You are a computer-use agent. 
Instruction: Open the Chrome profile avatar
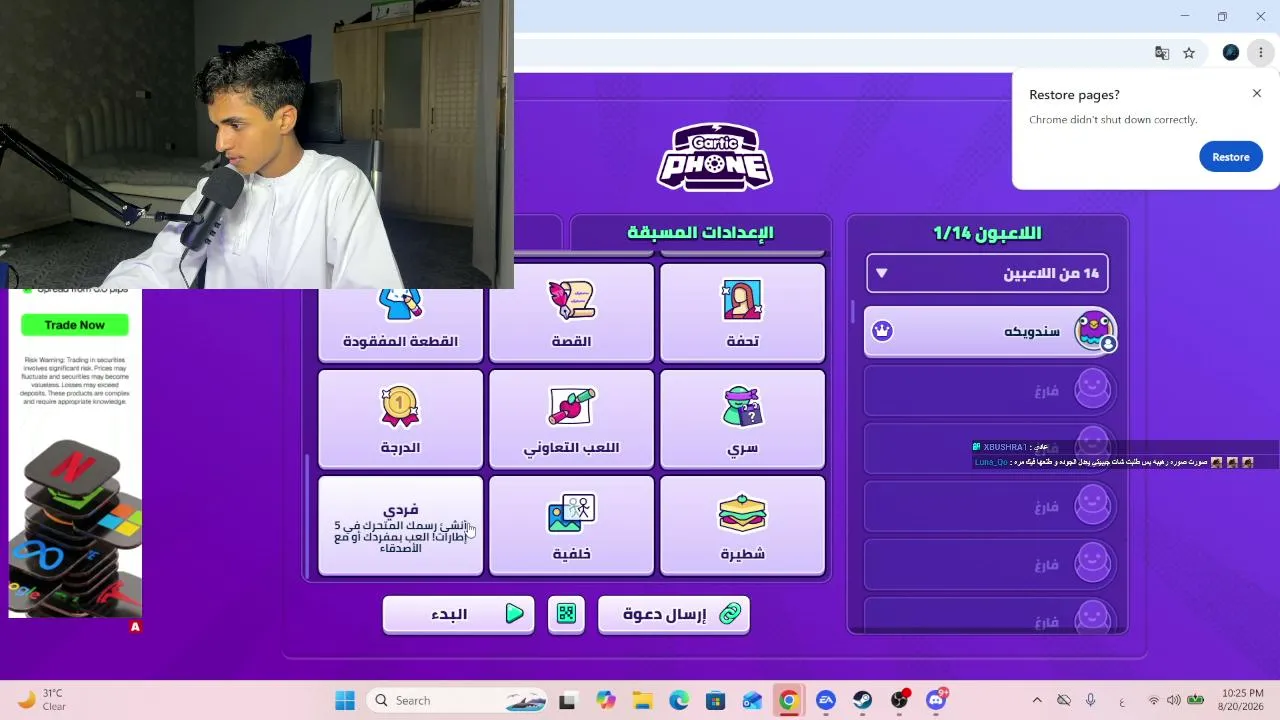click(x=1231, y=53)
